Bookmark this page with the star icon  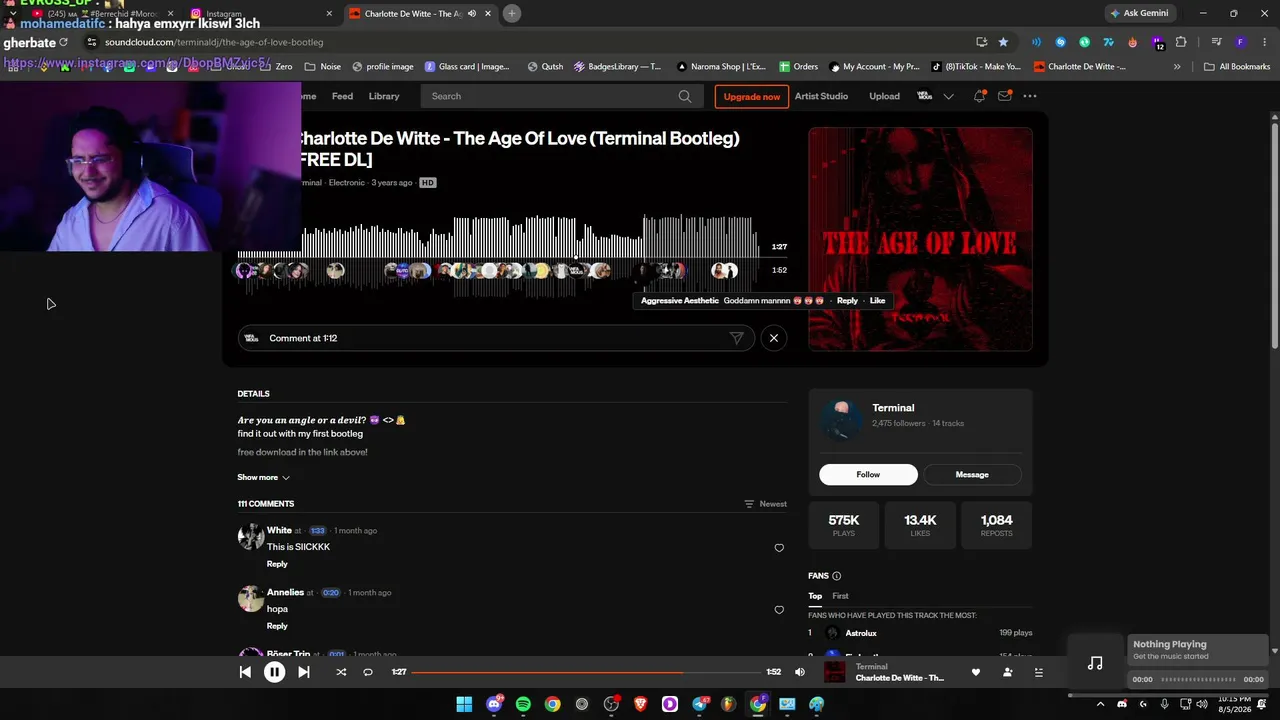pos(1003,42)
